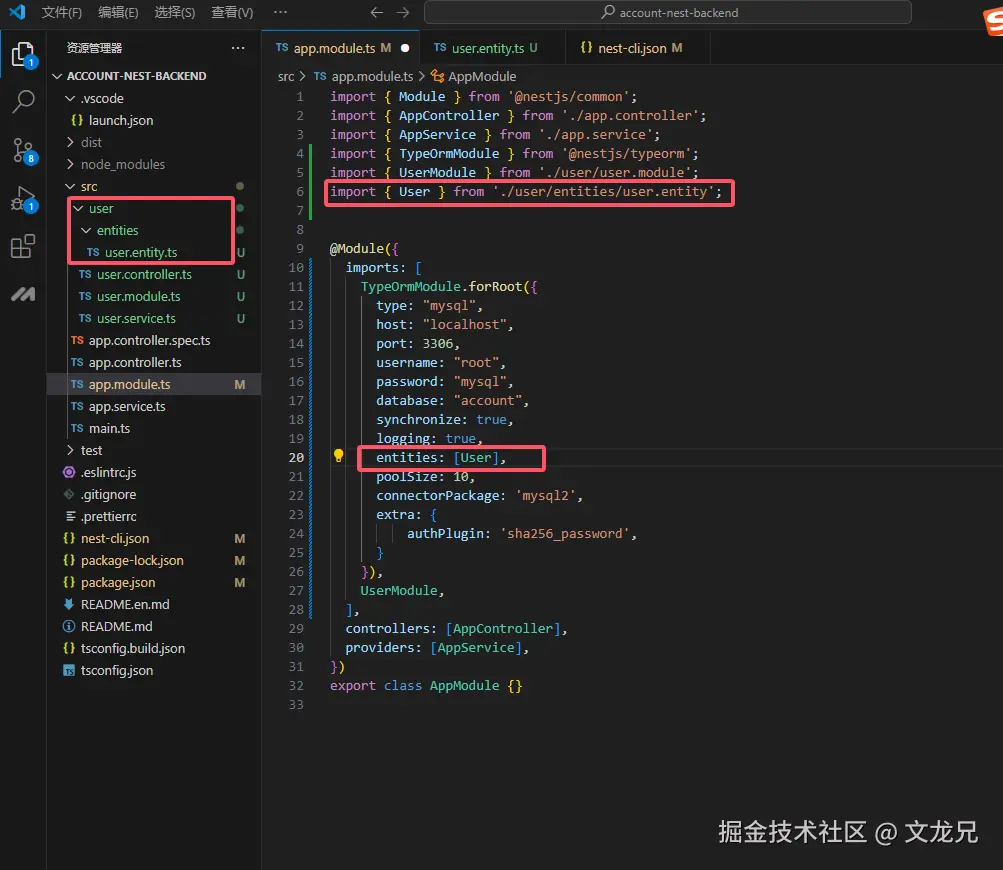Viewport: 1003px width, 870px height.
Task: Open the 选择(S) menu
Action: click(x=175, y=12)
